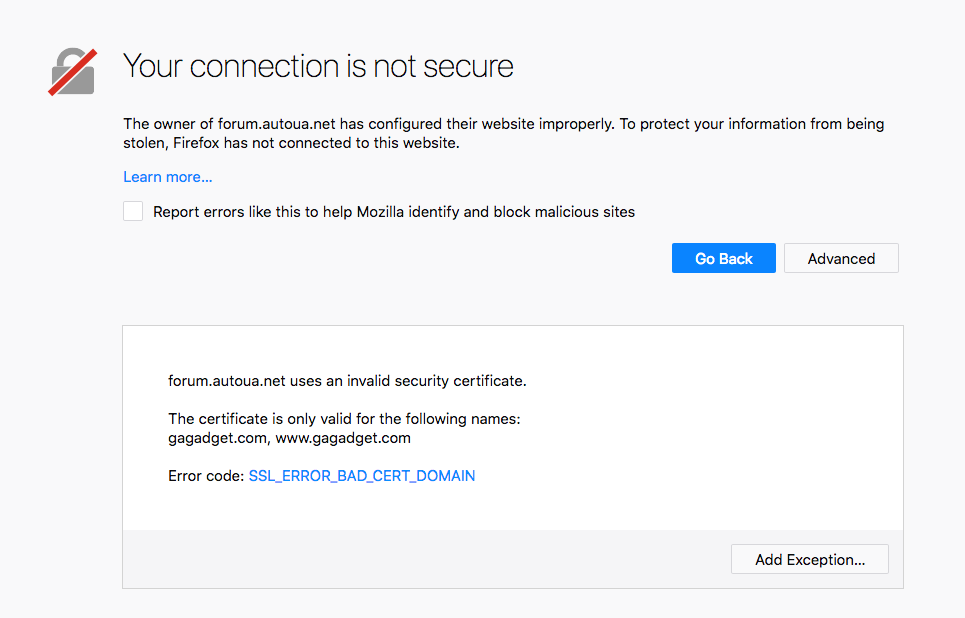Click the 'Error code:' label

pos(206,476)
